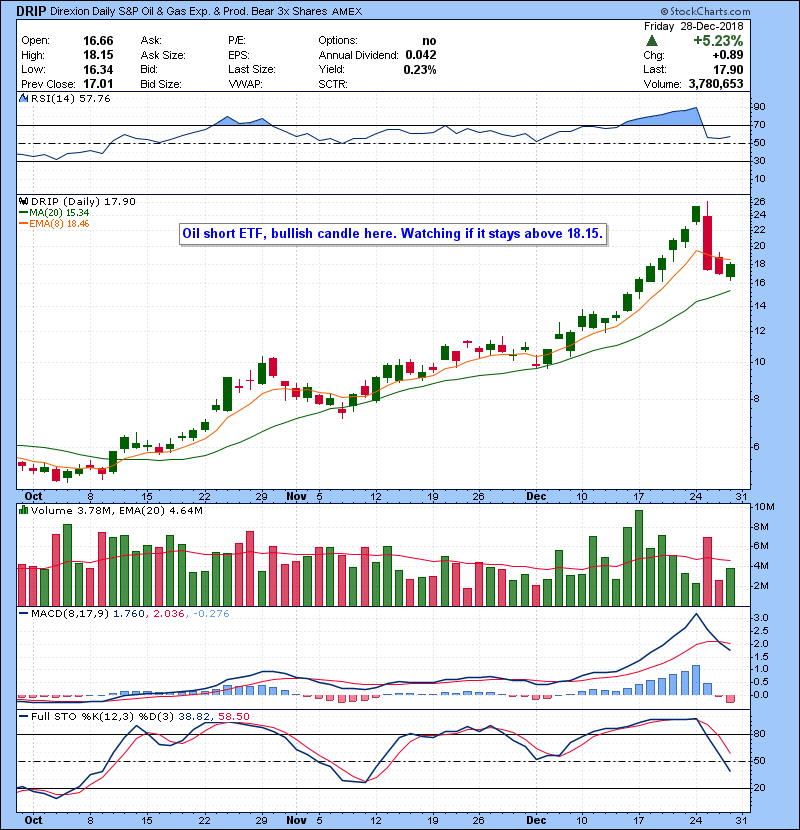
Task: Click the 26 price label on right axis
Action: 759,202
